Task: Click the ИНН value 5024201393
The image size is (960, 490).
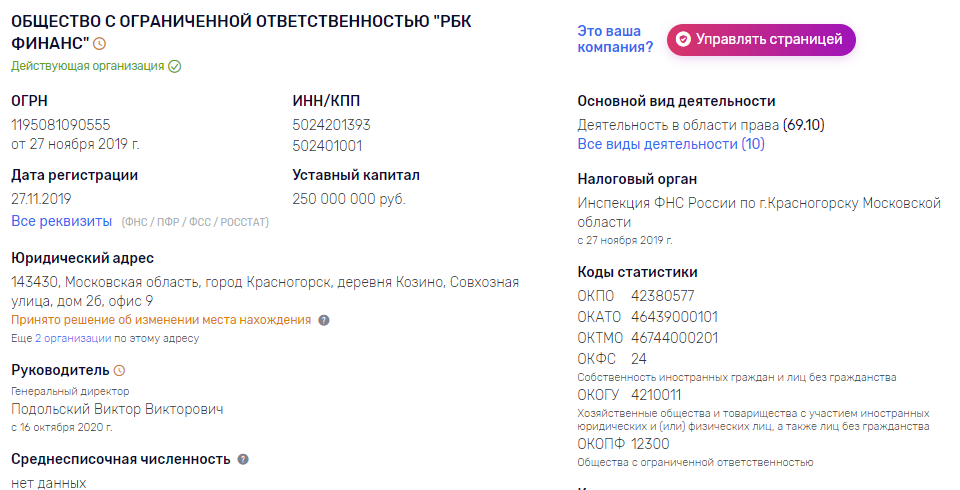Action: click(x=331, y=125)
